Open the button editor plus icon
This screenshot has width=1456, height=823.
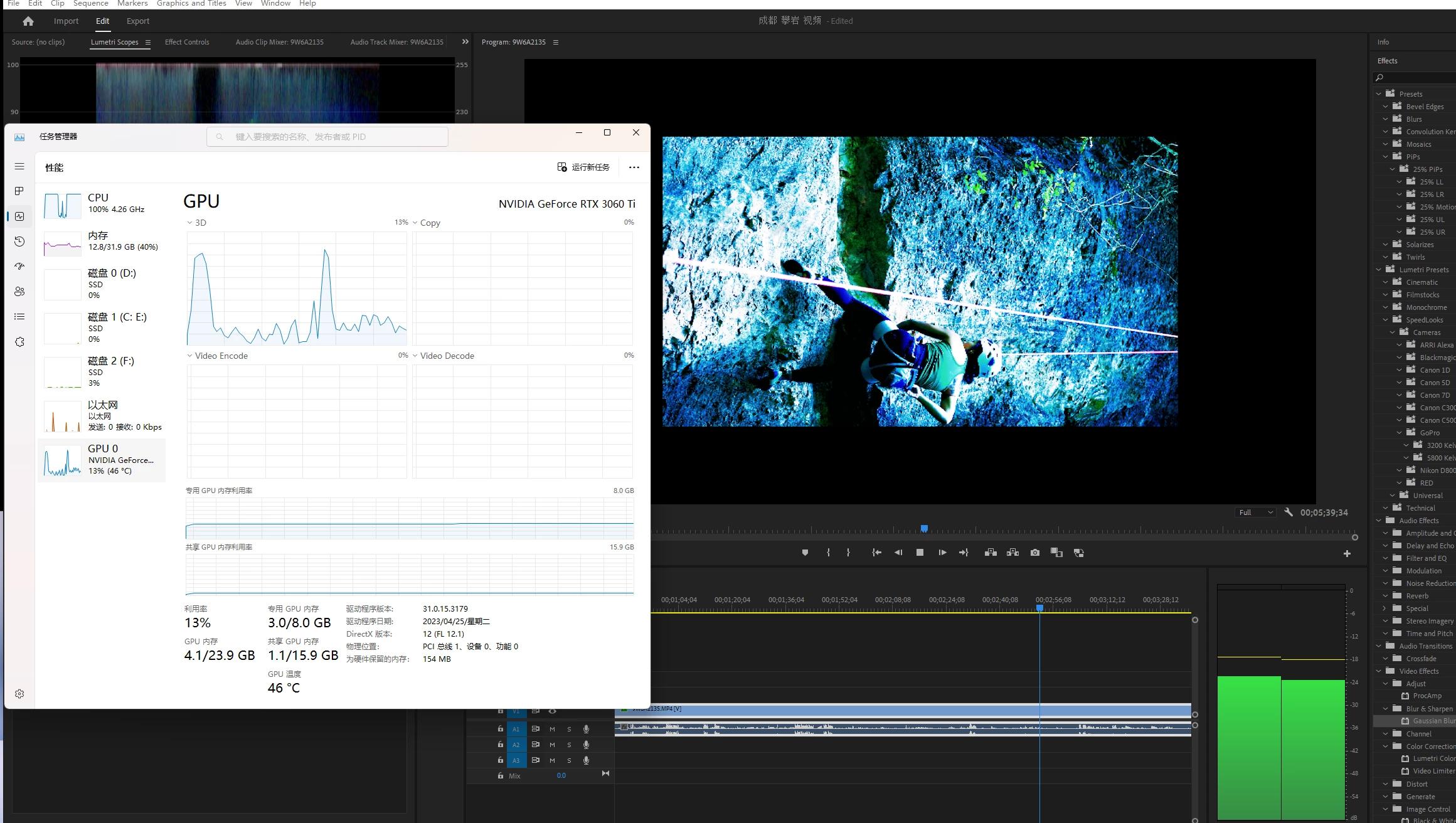pyautogui.click(x=1347, y=553)
